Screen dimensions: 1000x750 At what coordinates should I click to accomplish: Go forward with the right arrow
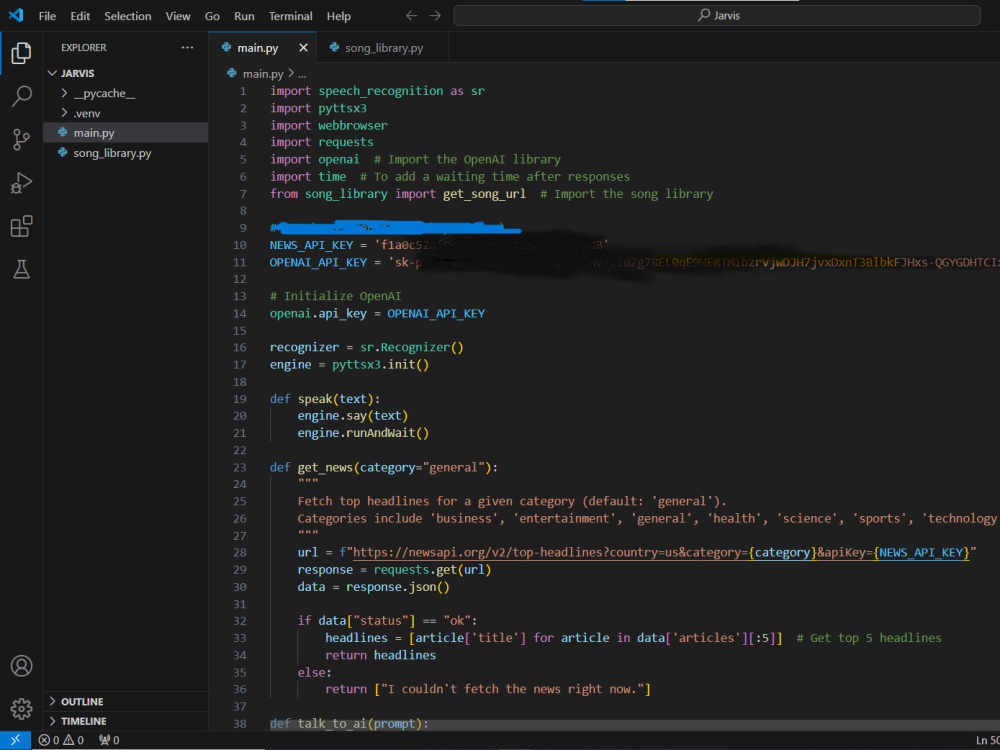435,15
